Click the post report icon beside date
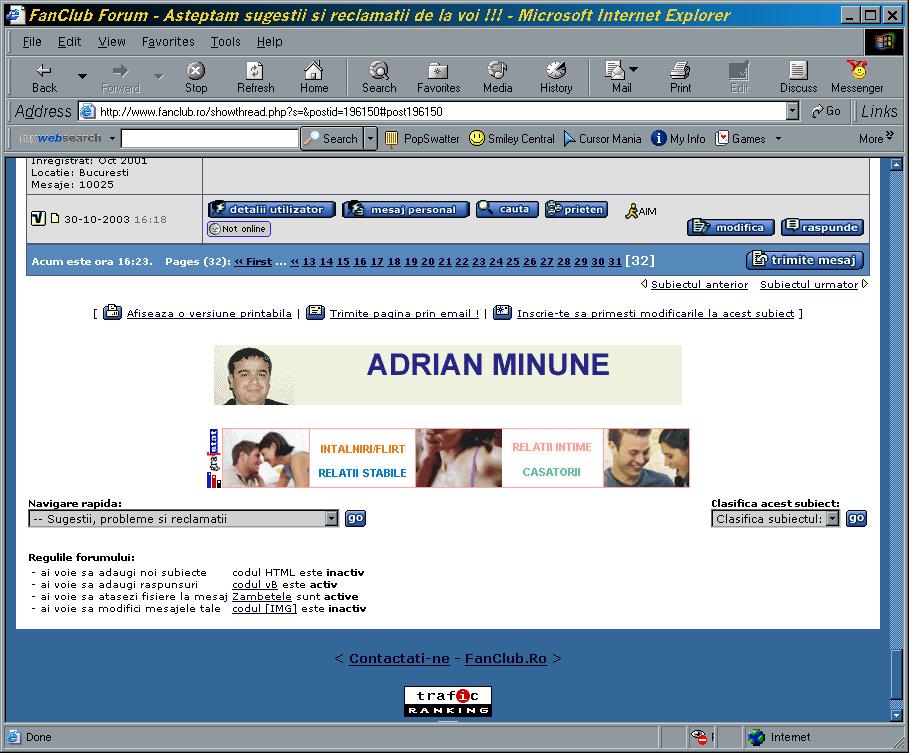 (38, 219)
